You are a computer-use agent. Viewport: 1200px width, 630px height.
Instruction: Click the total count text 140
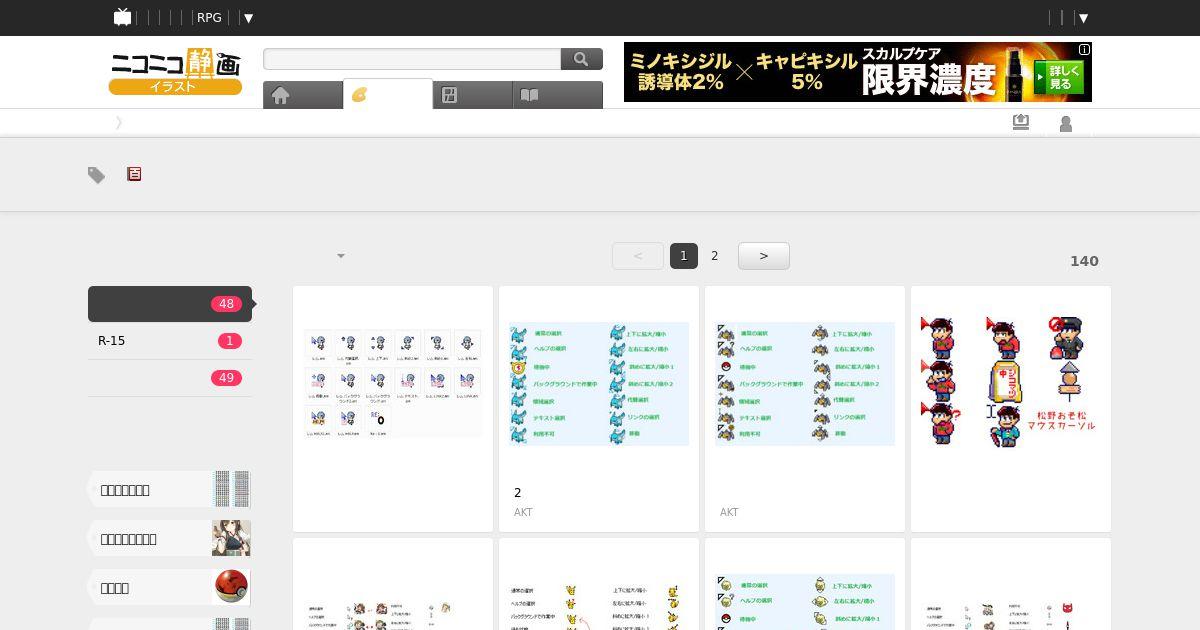pyautogui.click(x=1084, y=261)
